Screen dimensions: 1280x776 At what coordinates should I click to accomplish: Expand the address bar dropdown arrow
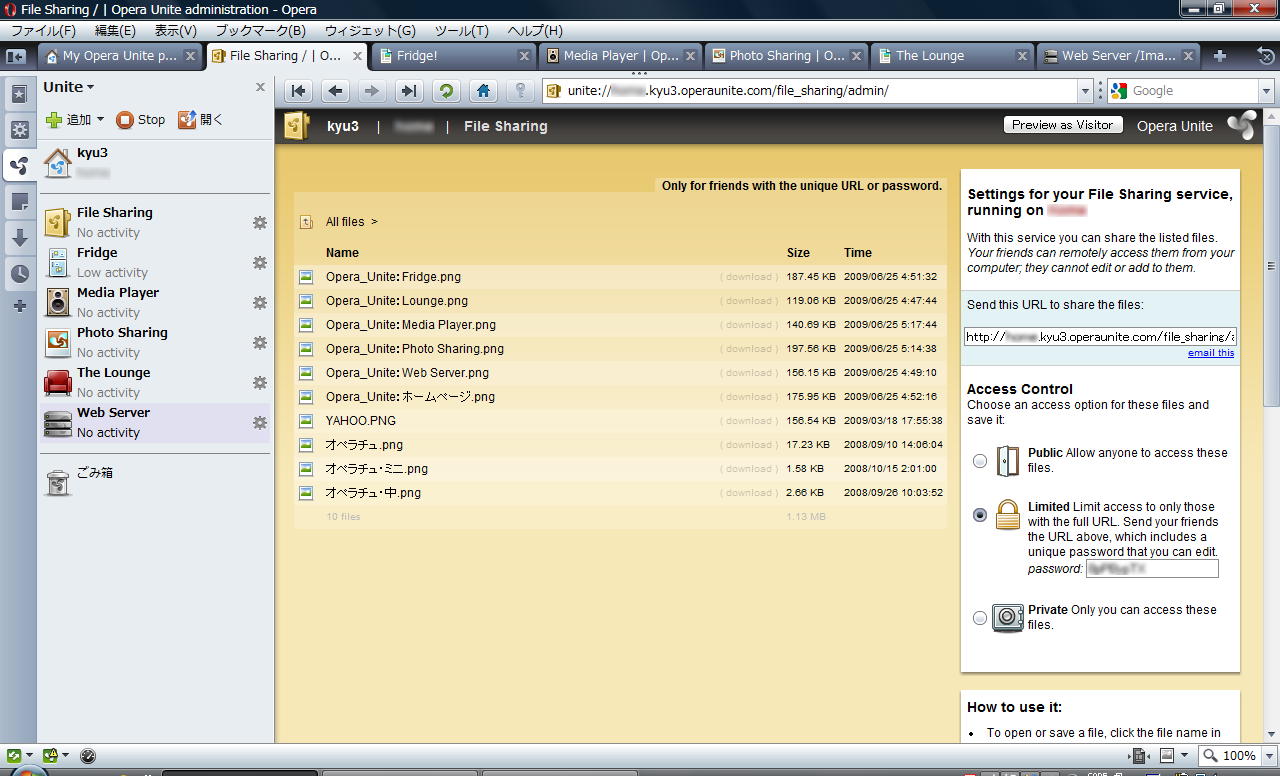click(1086, 91)
